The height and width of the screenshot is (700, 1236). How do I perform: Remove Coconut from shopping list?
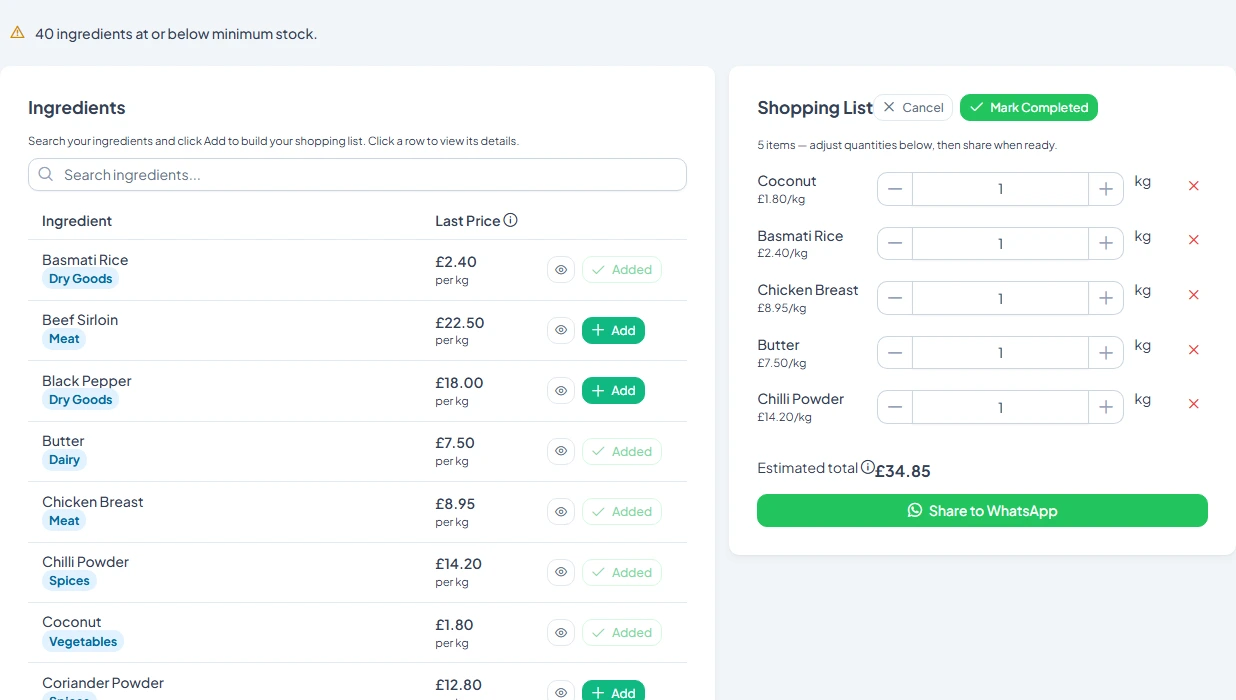pyautogui.click(x=1193, y=186)
